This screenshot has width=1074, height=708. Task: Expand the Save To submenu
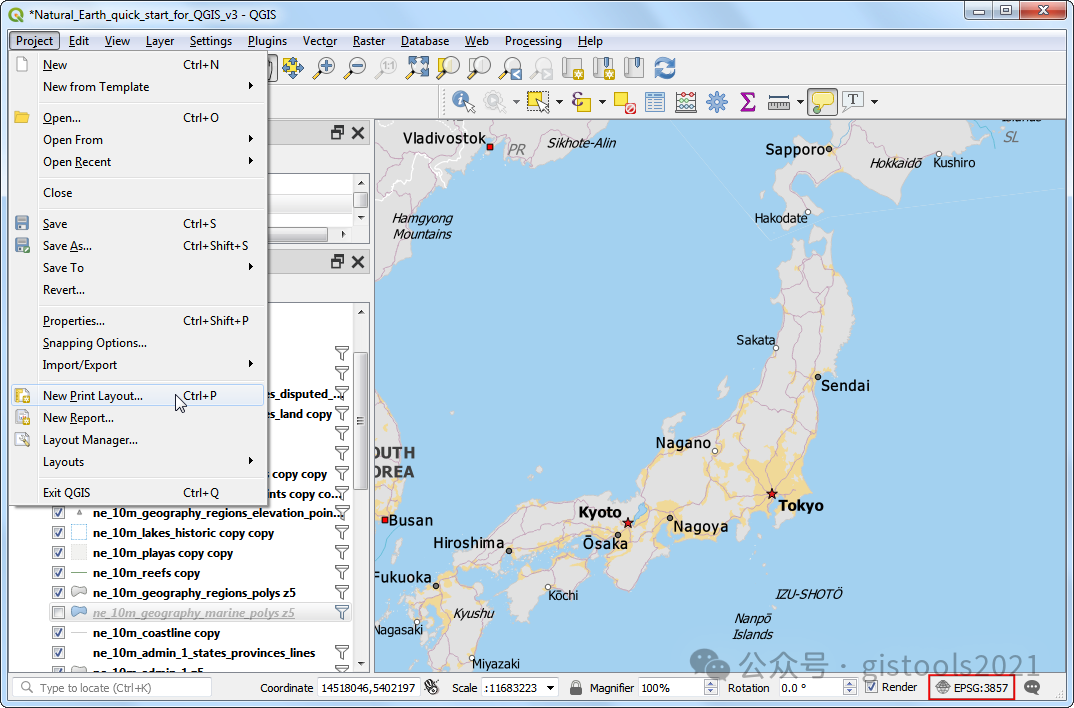click(138, 268)
